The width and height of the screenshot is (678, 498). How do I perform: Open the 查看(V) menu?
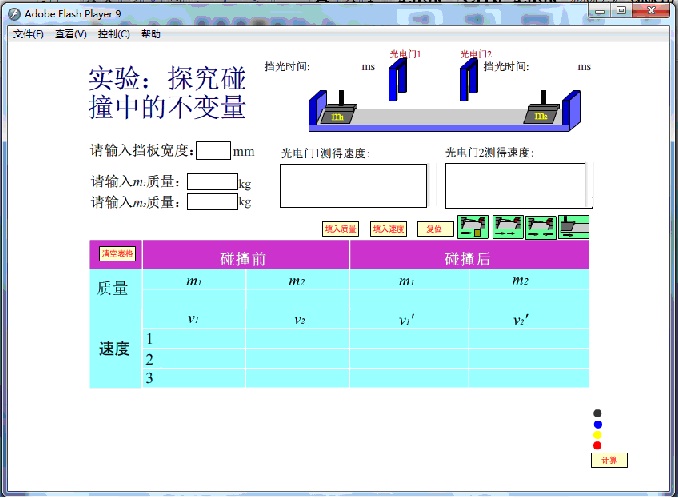(x=71, y=33)
